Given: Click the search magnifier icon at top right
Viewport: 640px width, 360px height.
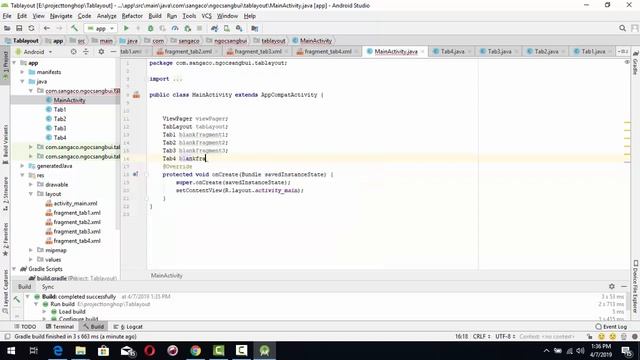Looking at the screenshot, I should pyautogui.click(x=622, y=28).
